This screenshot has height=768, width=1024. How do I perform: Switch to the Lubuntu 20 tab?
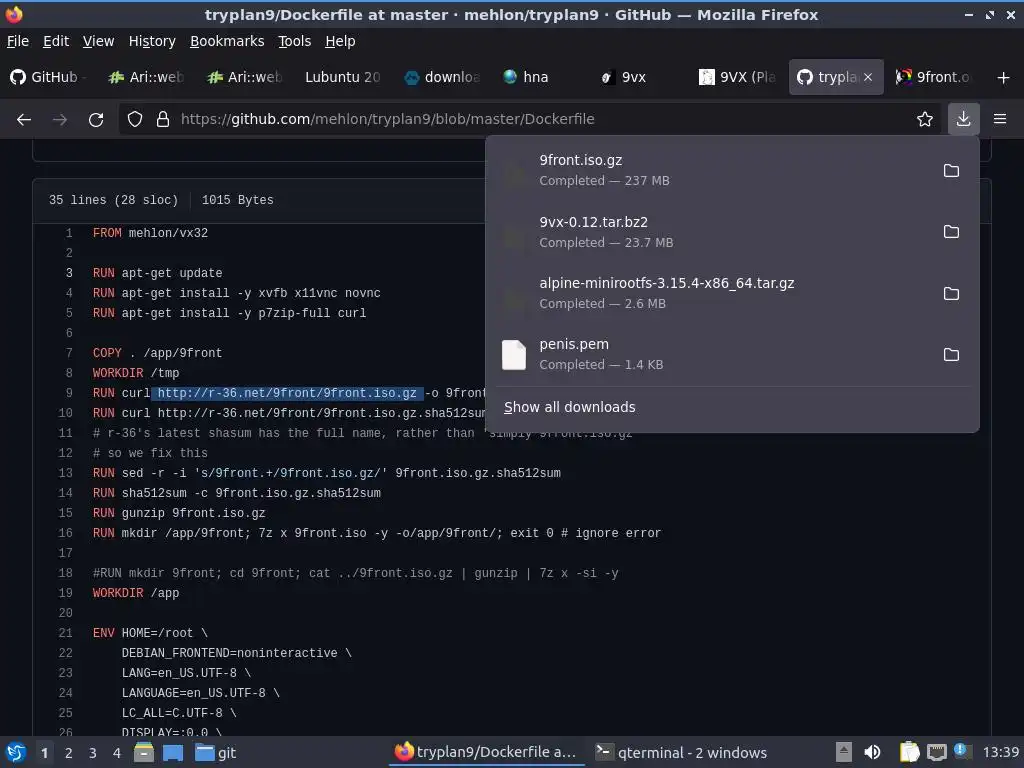coord(342,77)
